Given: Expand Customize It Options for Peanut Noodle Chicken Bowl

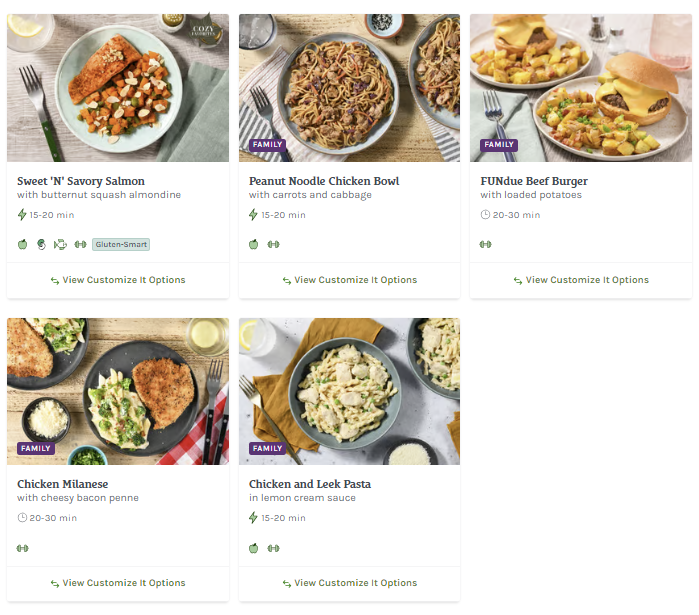Looking at the screenshot, I should tap(349, 280).
